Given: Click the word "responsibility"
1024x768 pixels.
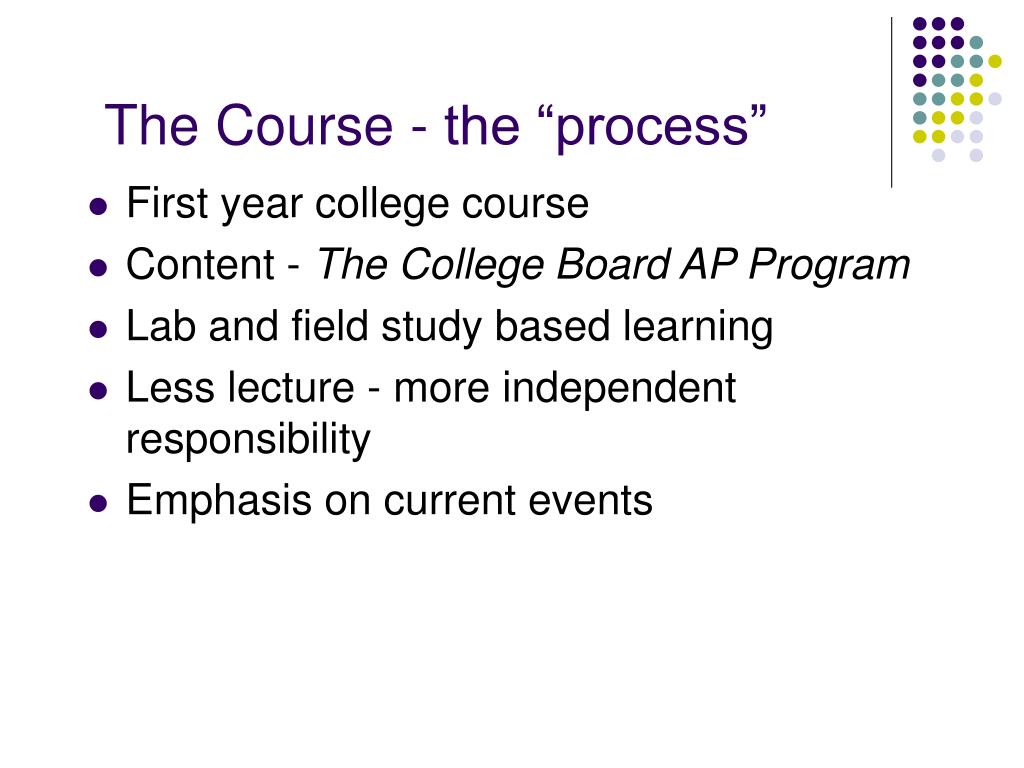Looking at the screenshot, I should pos(248,440).
